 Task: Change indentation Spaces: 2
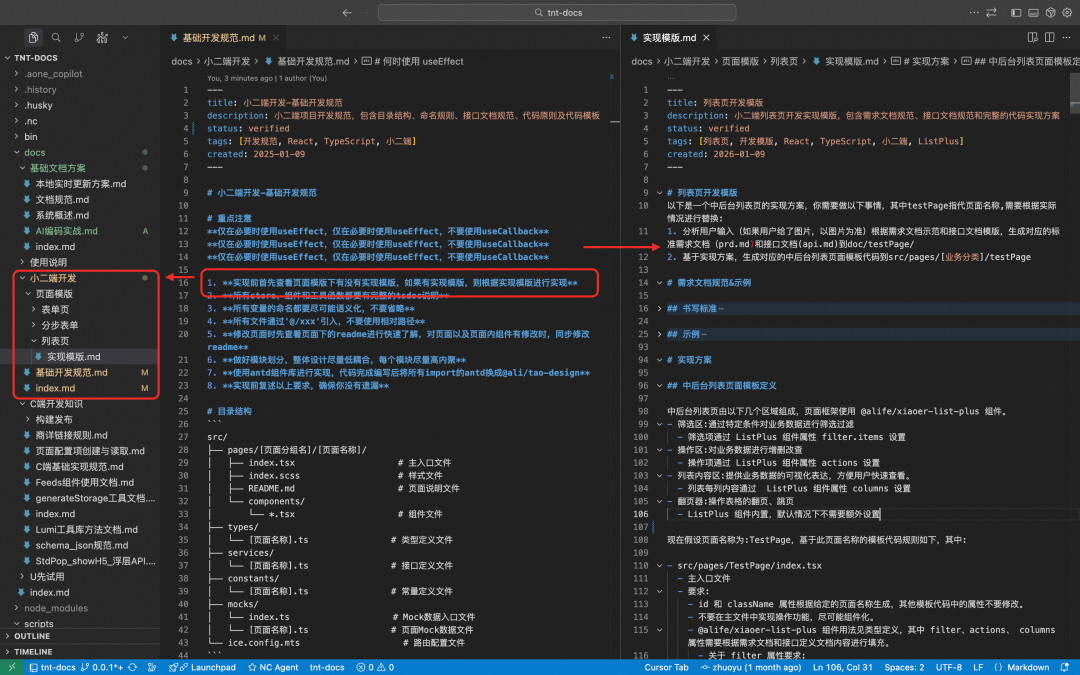[x=904, y=667]
